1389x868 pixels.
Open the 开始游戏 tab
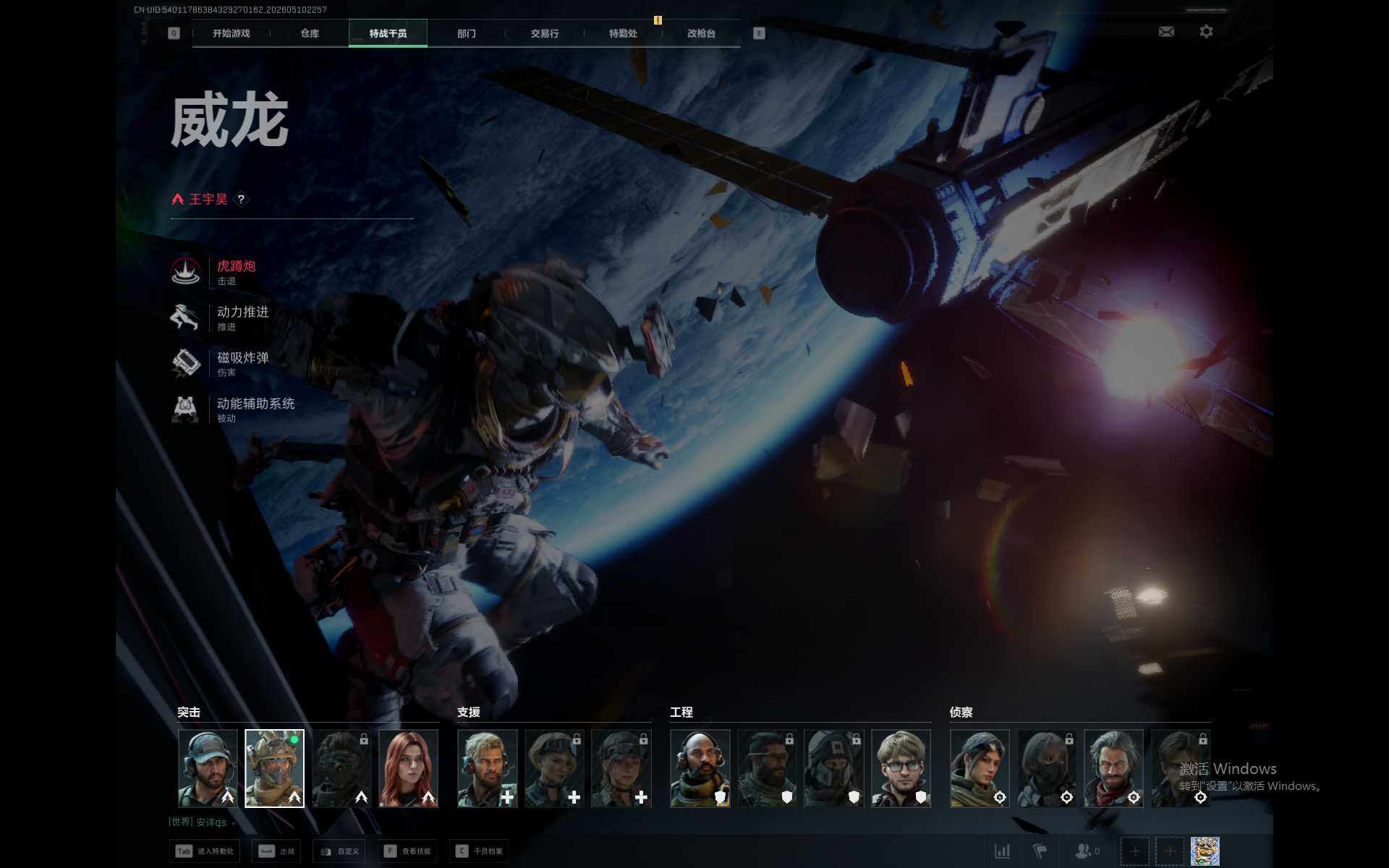pos(231,33)
